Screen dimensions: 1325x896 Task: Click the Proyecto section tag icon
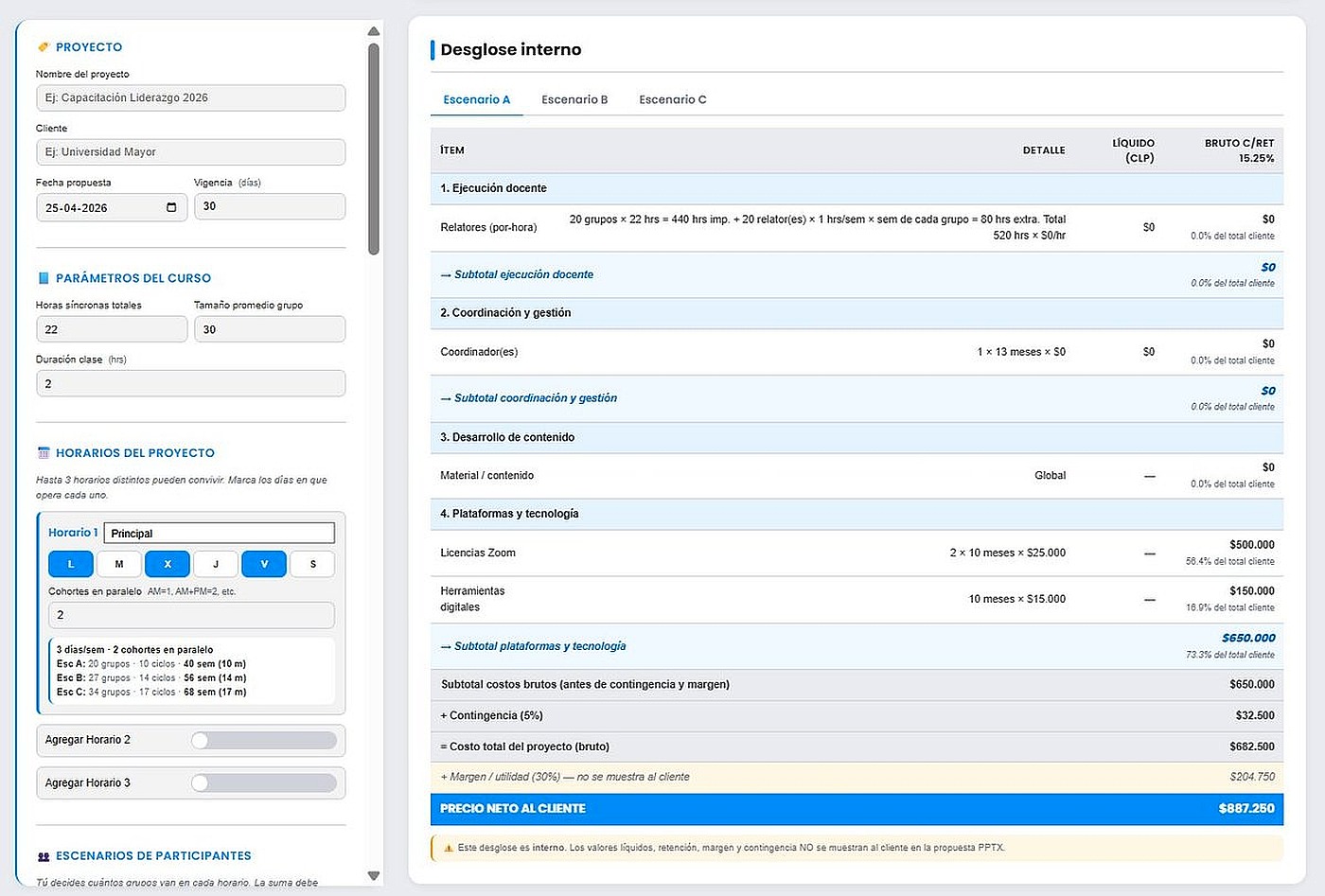click(43, 46)
